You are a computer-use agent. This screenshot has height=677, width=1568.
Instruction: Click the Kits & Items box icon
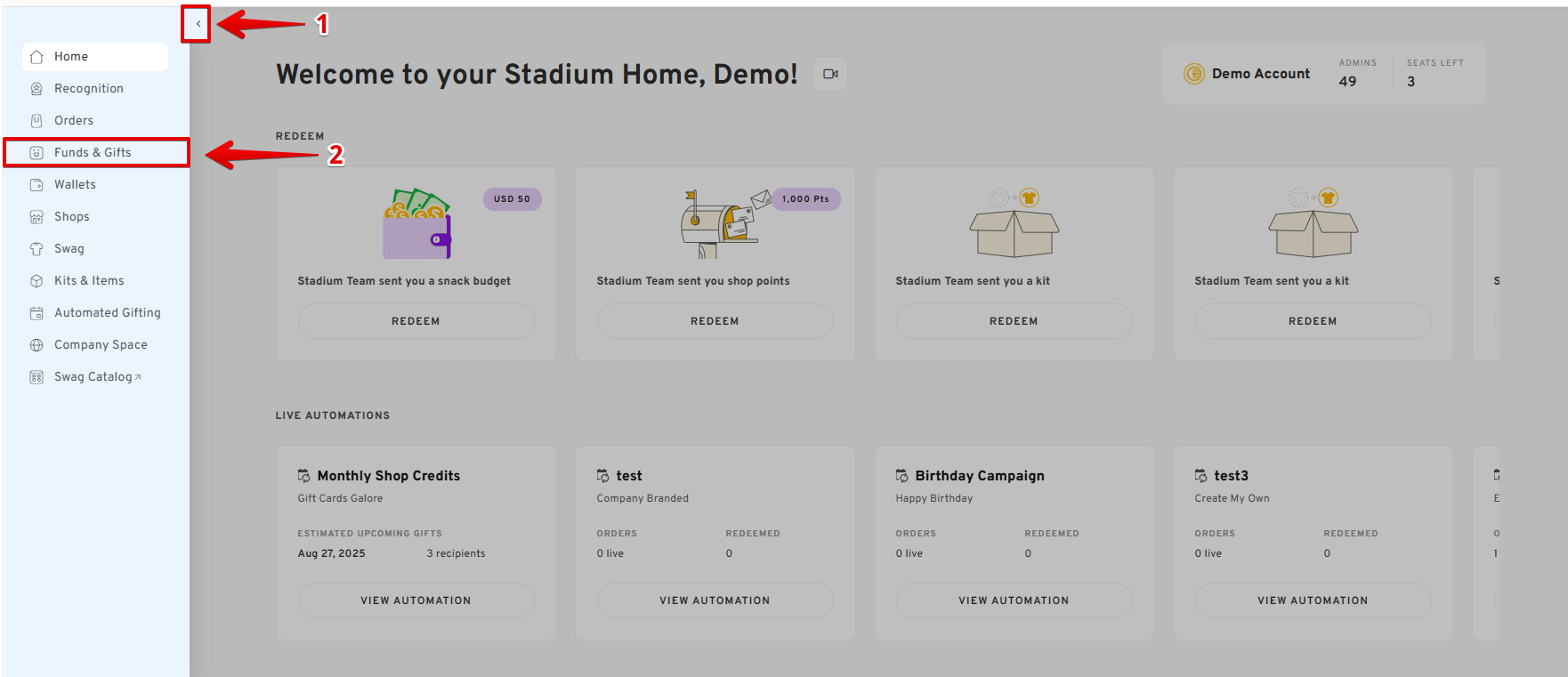click(x=36, y=281)
